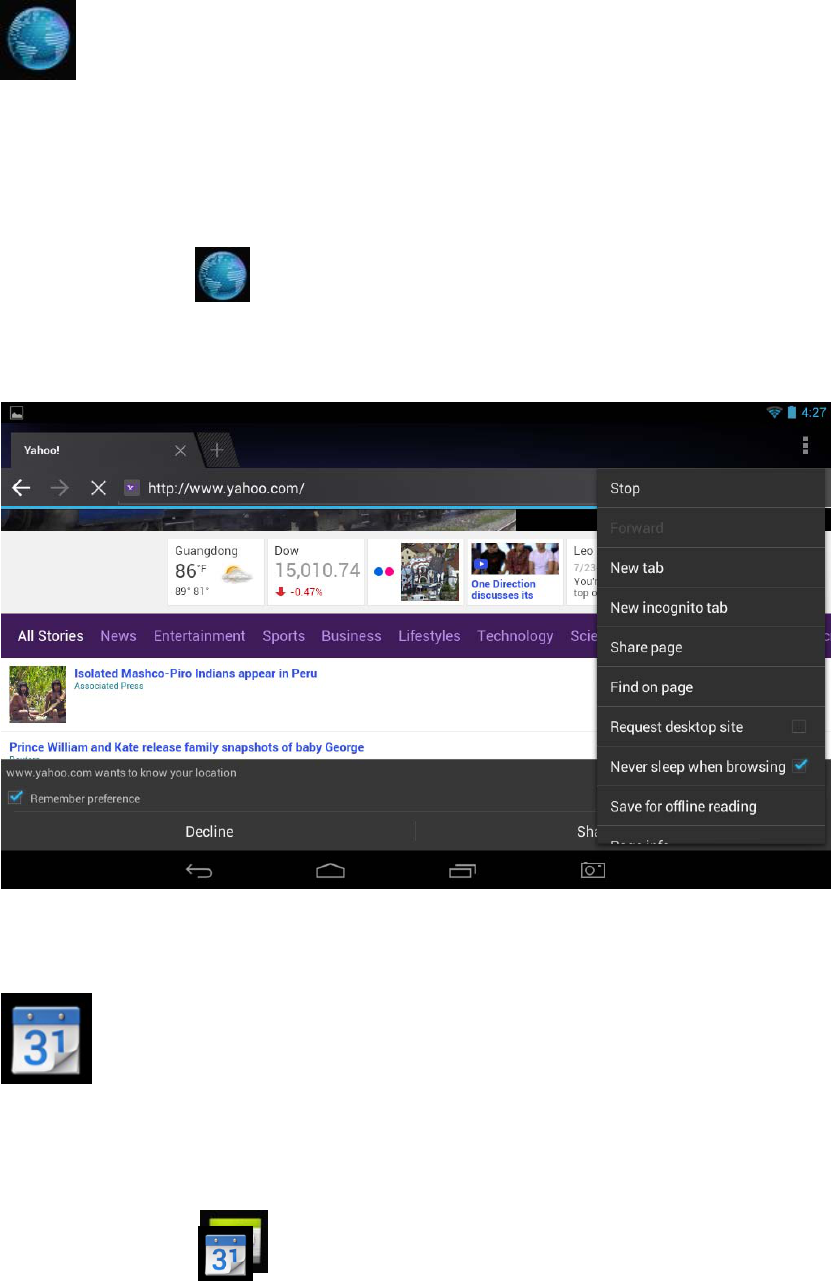Open the large globe browser icon
Viewport: 831px width, 1281px height.
pos(38,40)
